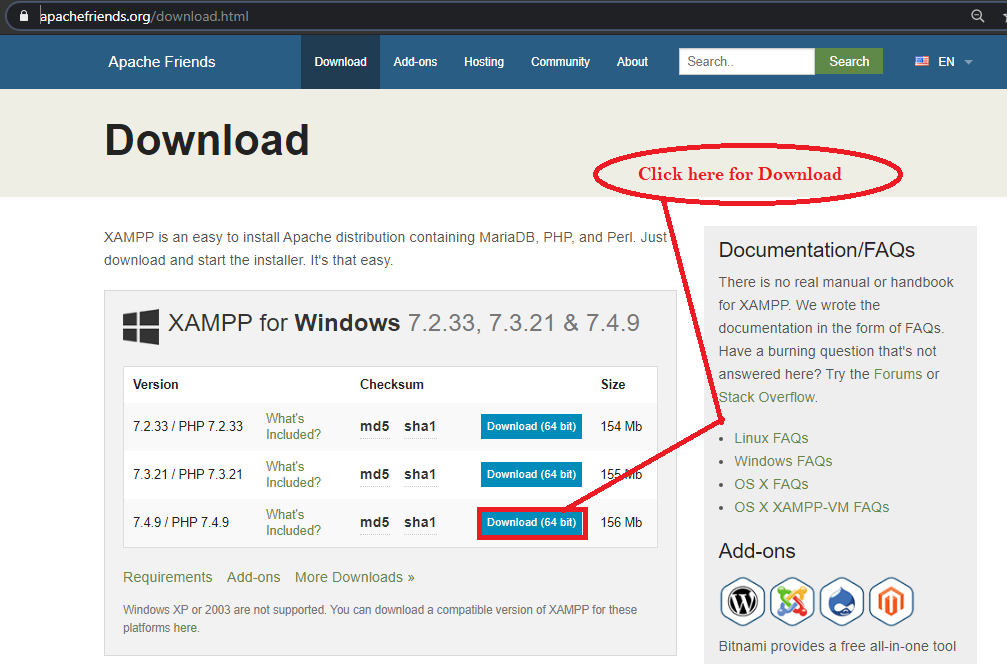Click the Windows logo beside XAMPP for Windows
The image size is (1007, 664).
[141, 327]
